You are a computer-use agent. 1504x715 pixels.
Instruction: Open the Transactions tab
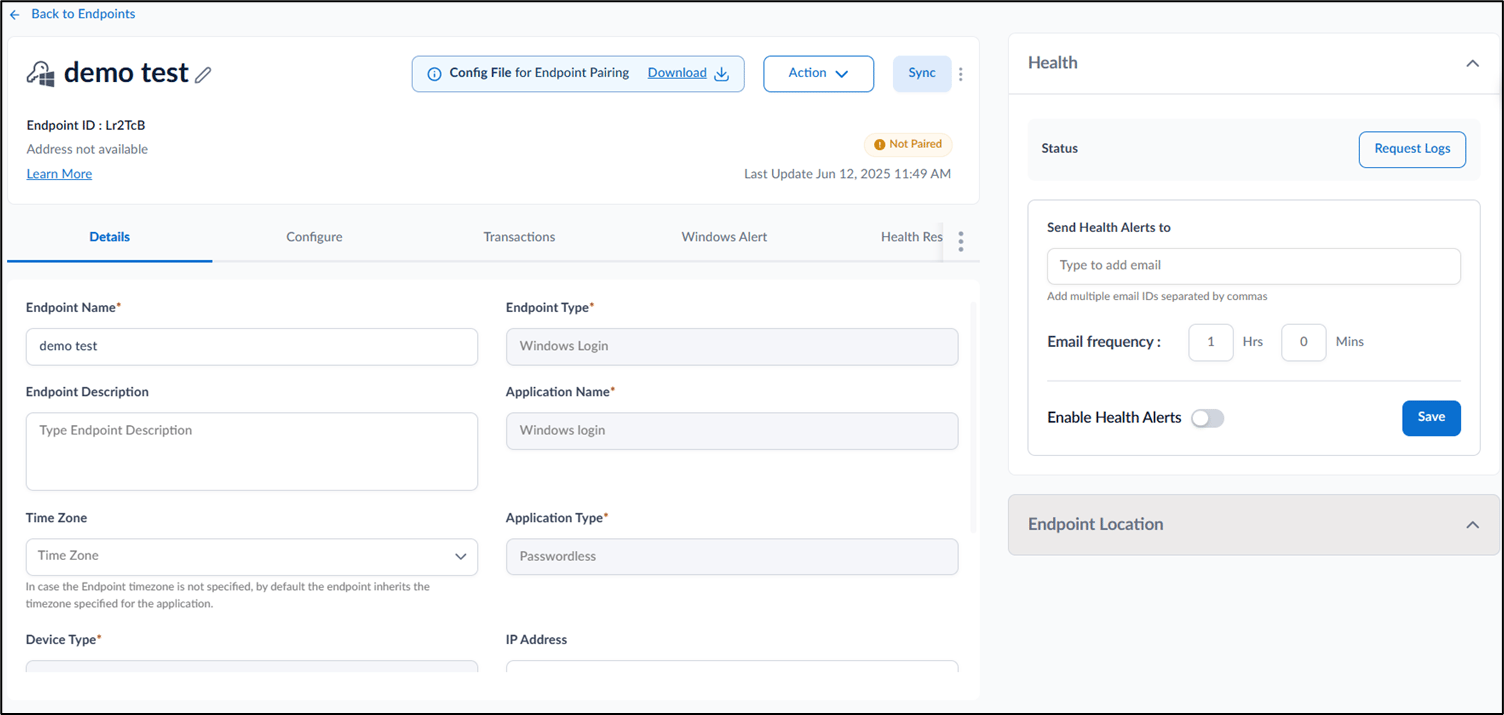(519, 237)
